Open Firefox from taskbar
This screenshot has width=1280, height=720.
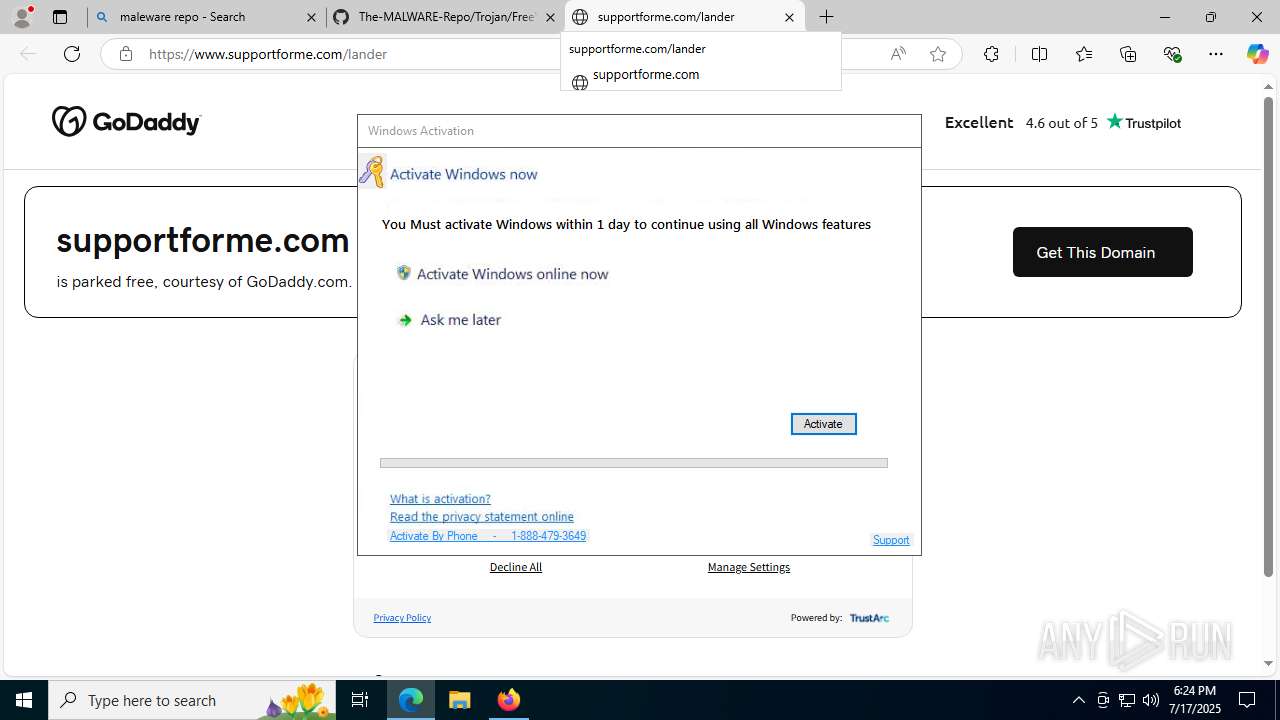click(508, 700)
